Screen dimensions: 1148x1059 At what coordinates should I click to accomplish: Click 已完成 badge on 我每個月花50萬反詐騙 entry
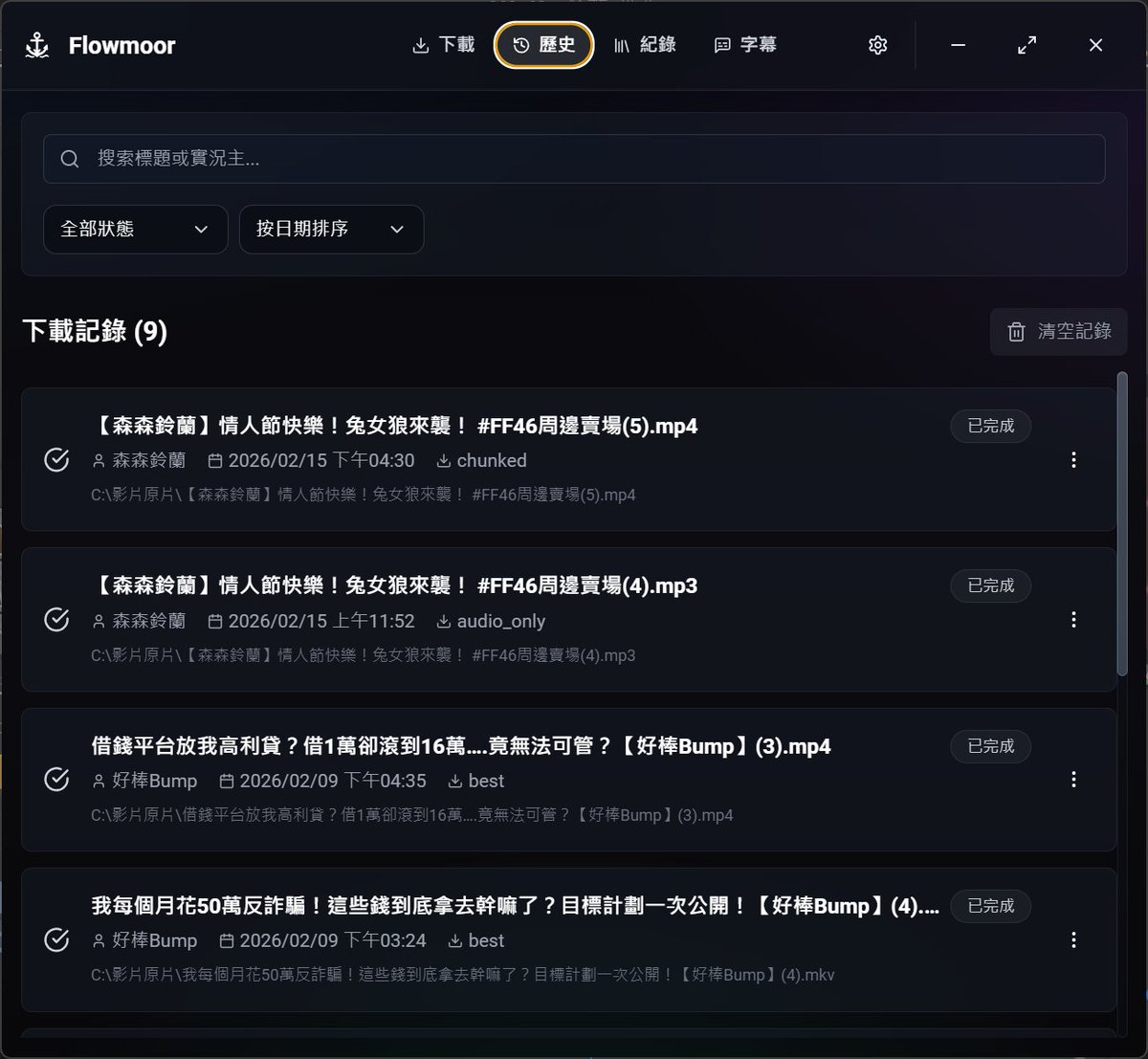[x=990, y=906]
